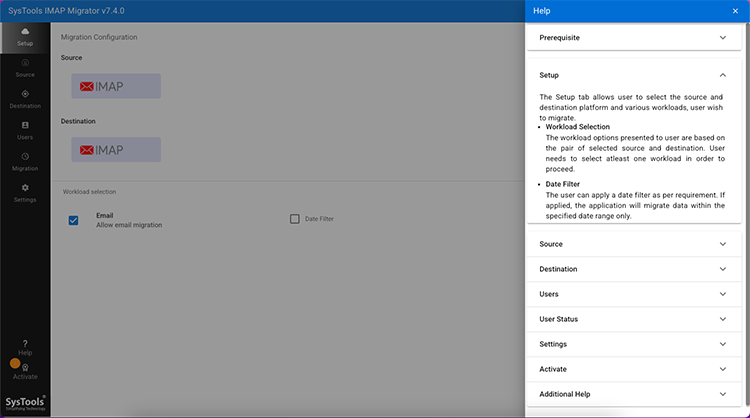Open the Settings gear in sidebar

[25, 188]
